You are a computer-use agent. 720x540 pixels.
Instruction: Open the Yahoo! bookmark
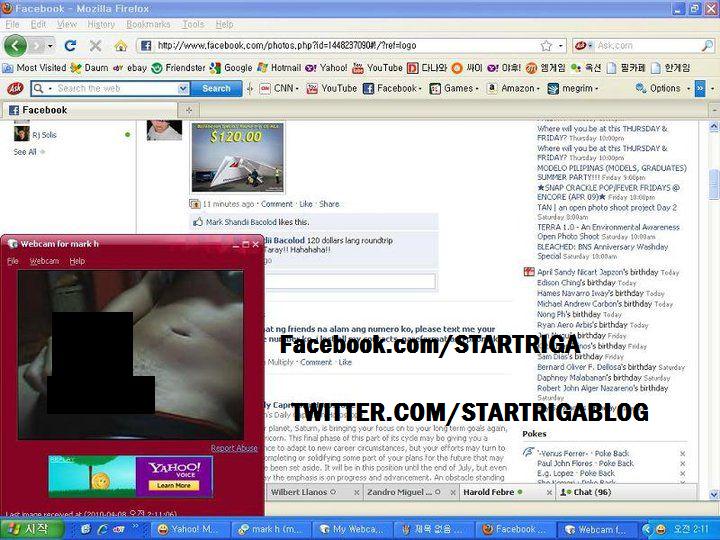(x=326, y=68)
